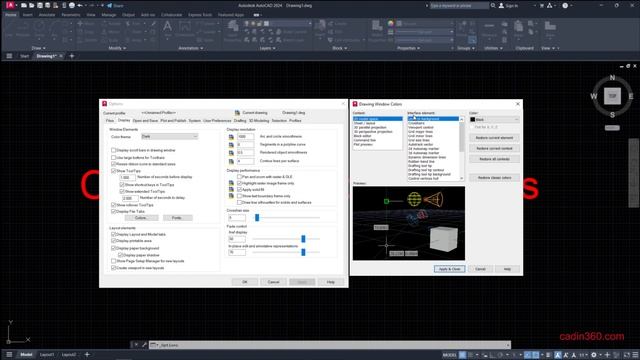Open the file tab hamburger menu beside Start
This screenshot has width=640, height=360.
tap(9, 56)
